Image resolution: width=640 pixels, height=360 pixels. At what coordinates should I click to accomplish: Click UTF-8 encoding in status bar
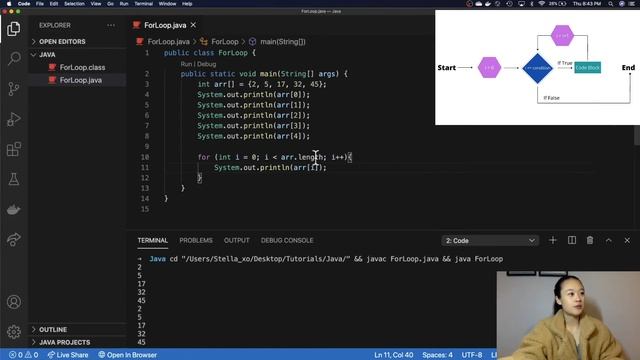(x=471, y=355)
